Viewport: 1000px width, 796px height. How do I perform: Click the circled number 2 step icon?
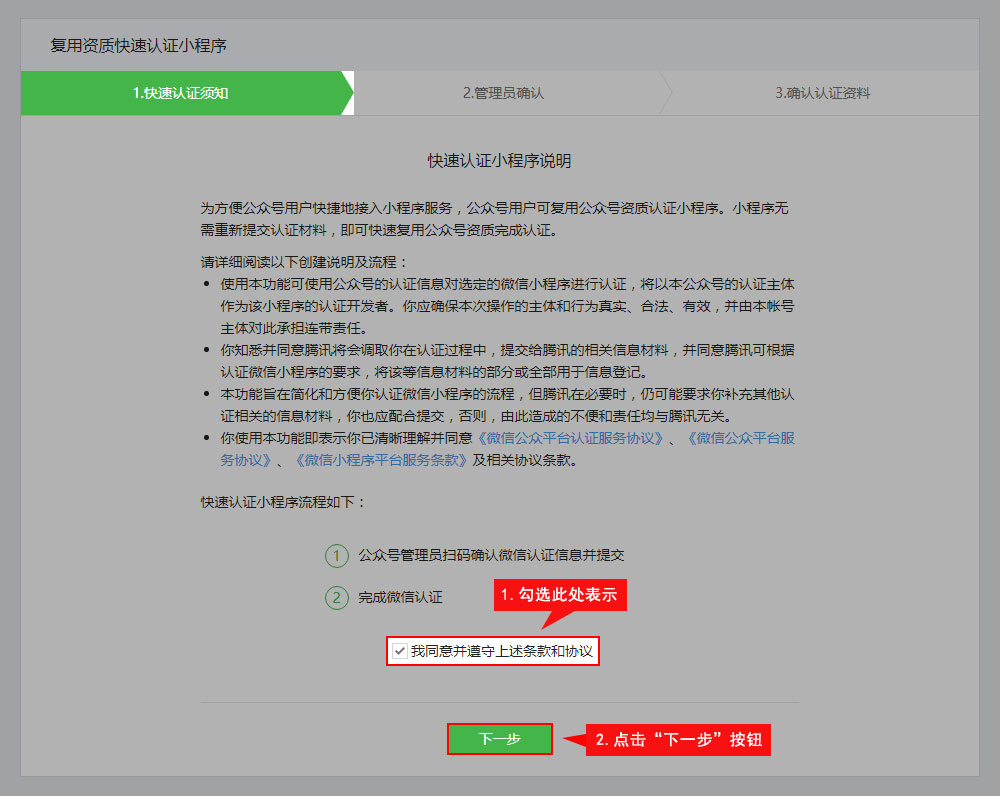(x=337, y=598)
